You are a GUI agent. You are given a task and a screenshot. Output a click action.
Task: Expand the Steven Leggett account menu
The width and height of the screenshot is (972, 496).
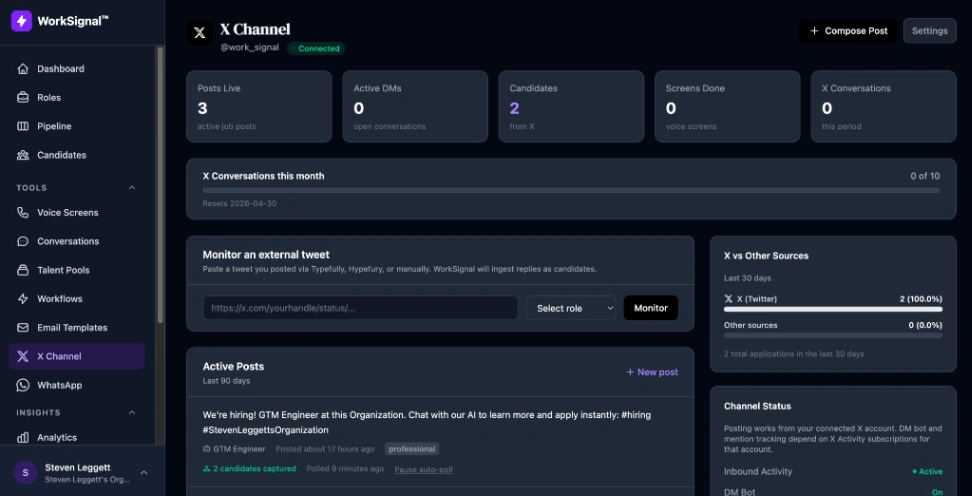[143, 473]
